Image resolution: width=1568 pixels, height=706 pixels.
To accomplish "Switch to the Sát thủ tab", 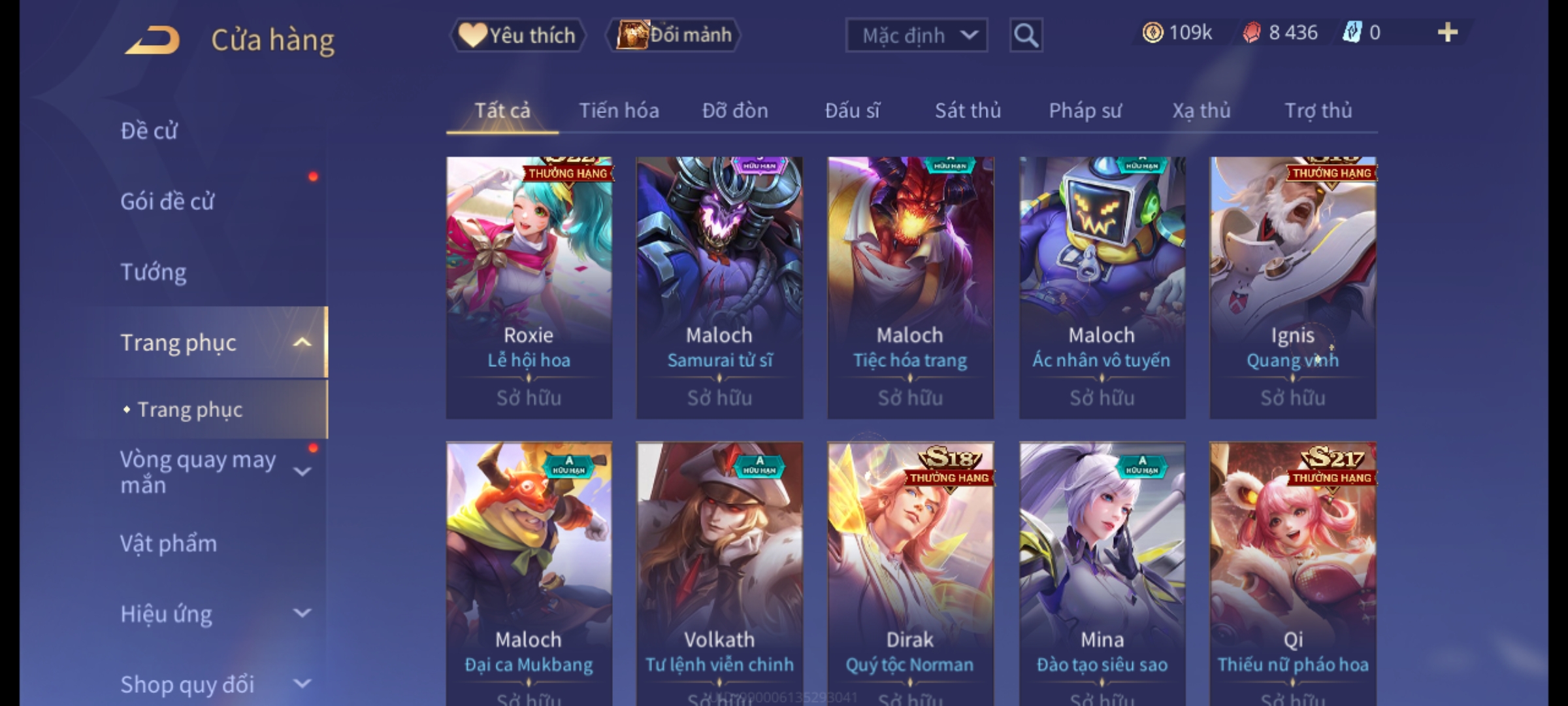I will click(968, 110).
